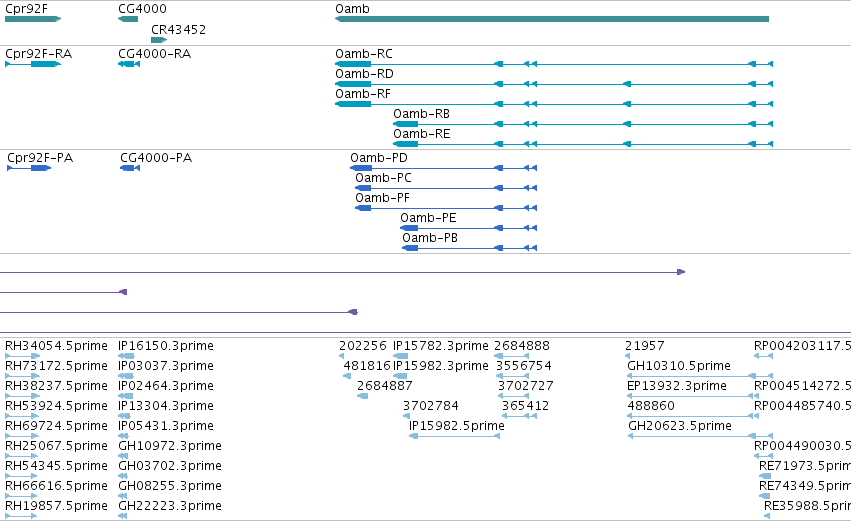Screen dimensions: 851x521
Task: Select EST IP13304.3prime
Action: (166, 406)
